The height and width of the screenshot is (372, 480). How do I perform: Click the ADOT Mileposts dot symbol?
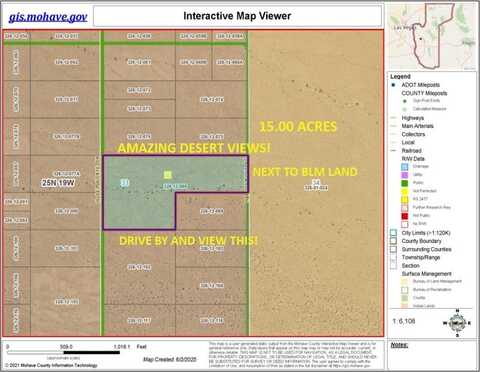click(x=393, y=85)
